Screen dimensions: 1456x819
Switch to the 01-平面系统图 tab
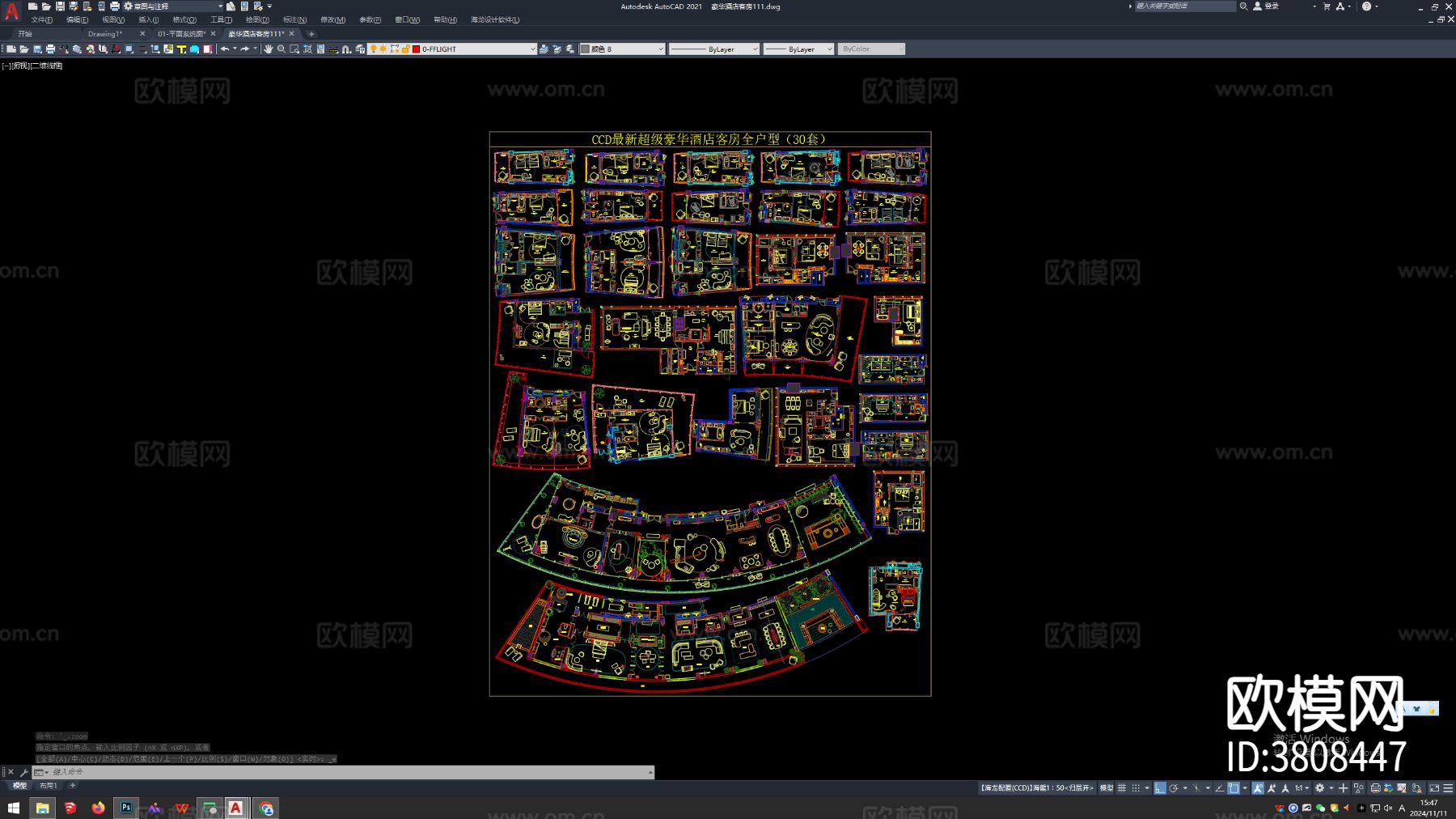tap(182, 34)
